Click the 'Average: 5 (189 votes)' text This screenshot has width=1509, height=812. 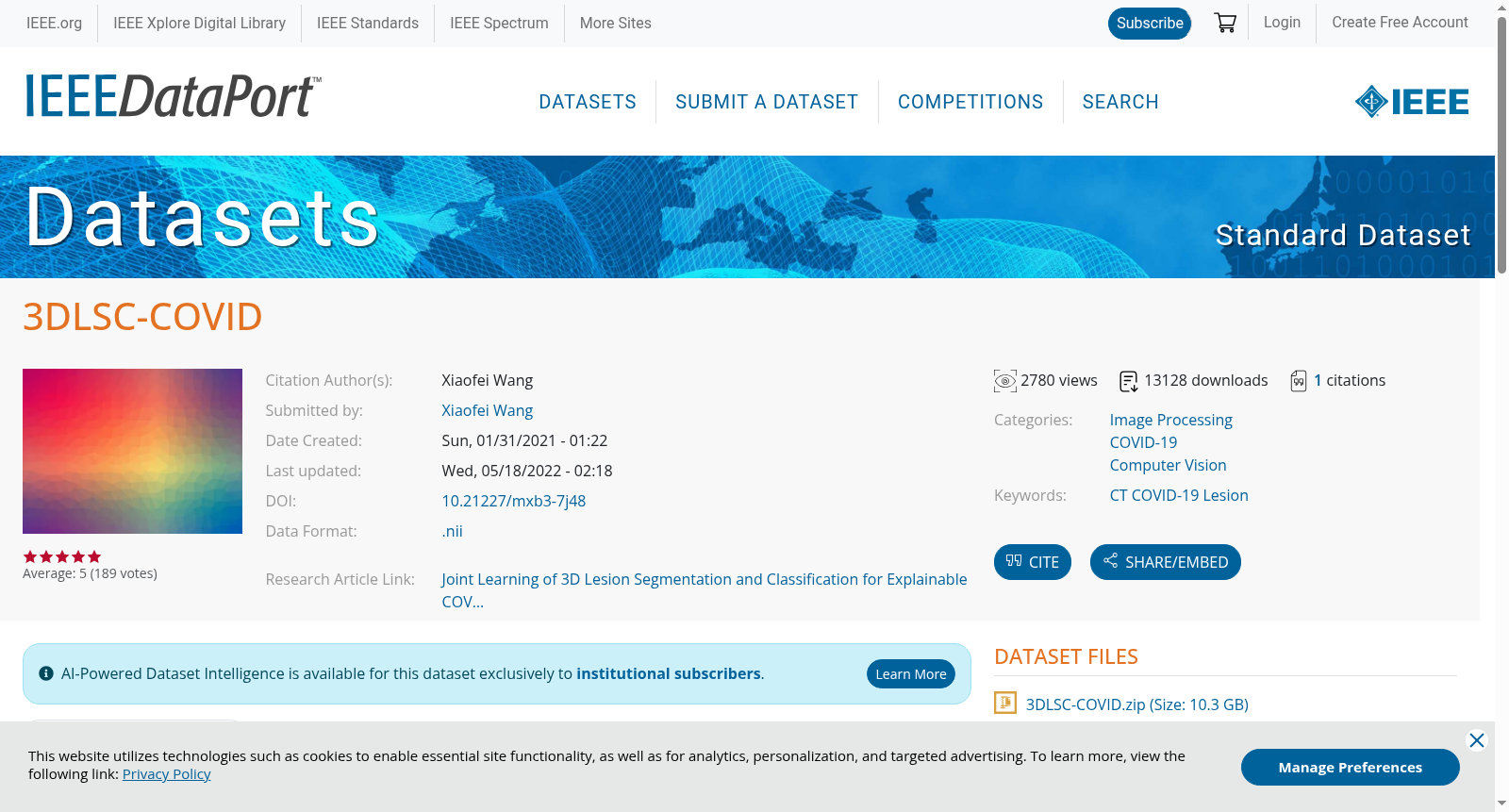(90, 573)
